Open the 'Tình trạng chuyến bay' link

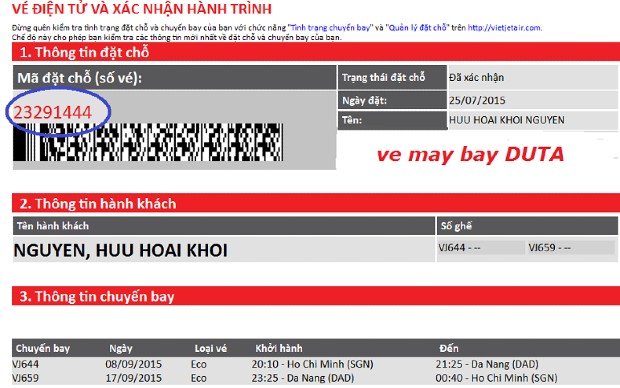pyautogui.click(x=331, y=28)
